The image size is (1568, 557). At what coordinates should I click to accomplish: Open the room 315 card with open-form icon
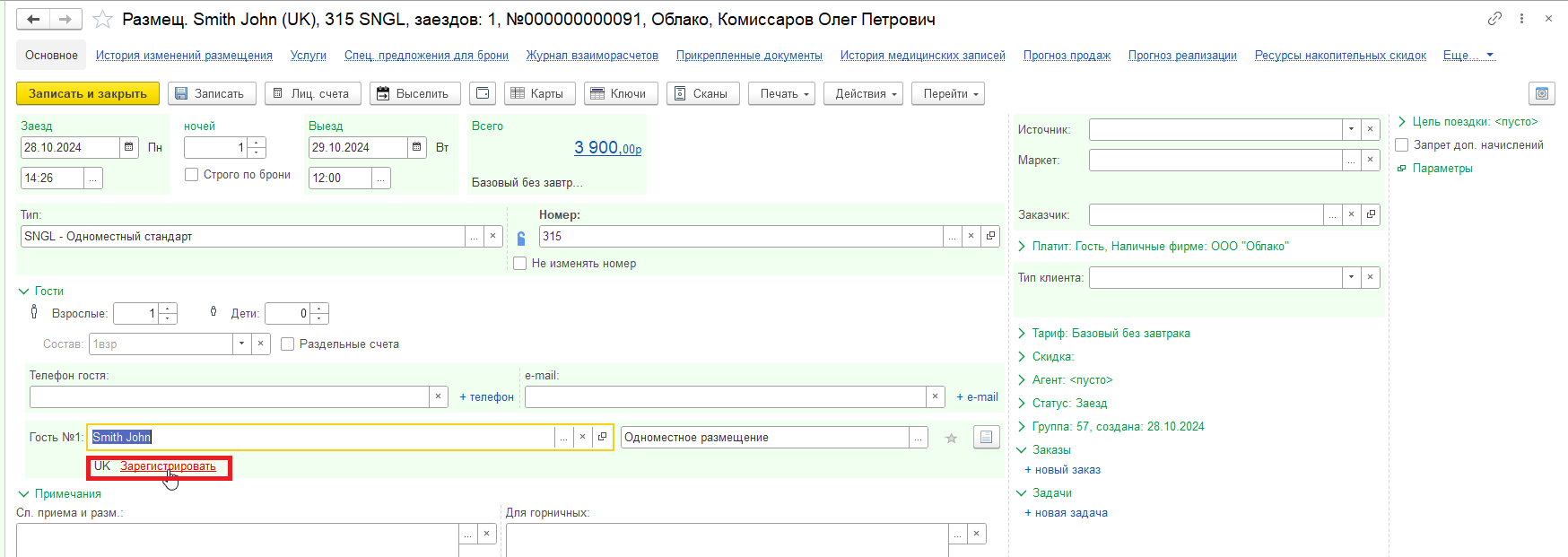point(990,236)
